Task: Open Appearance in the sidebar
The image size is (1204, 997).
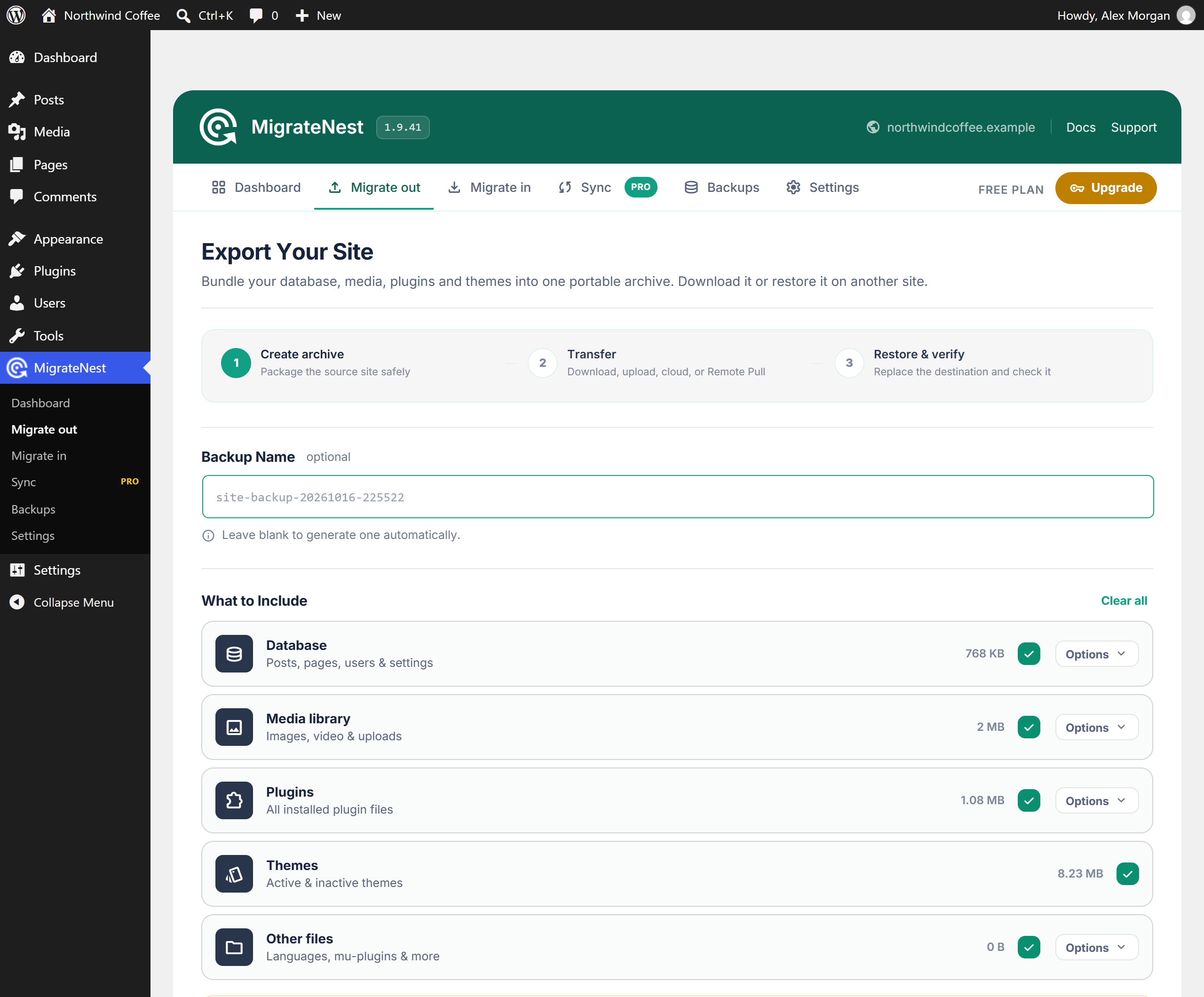Action: point(75,239)
